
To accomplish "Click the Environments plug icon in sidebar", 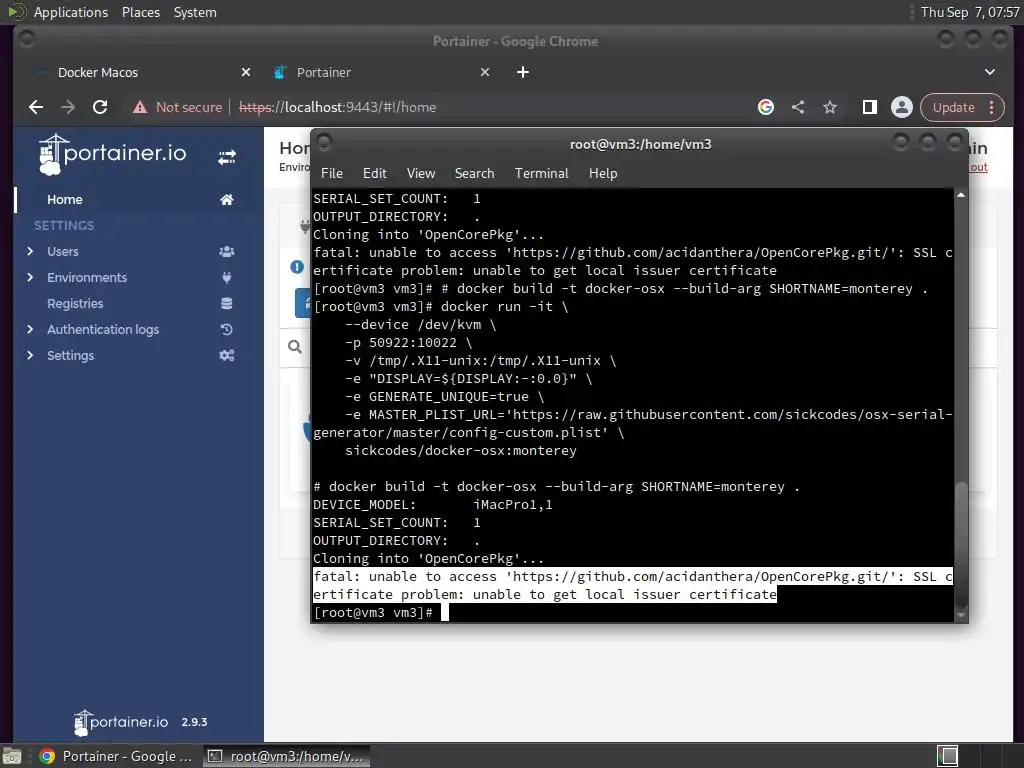I will (x=227, y=278).
